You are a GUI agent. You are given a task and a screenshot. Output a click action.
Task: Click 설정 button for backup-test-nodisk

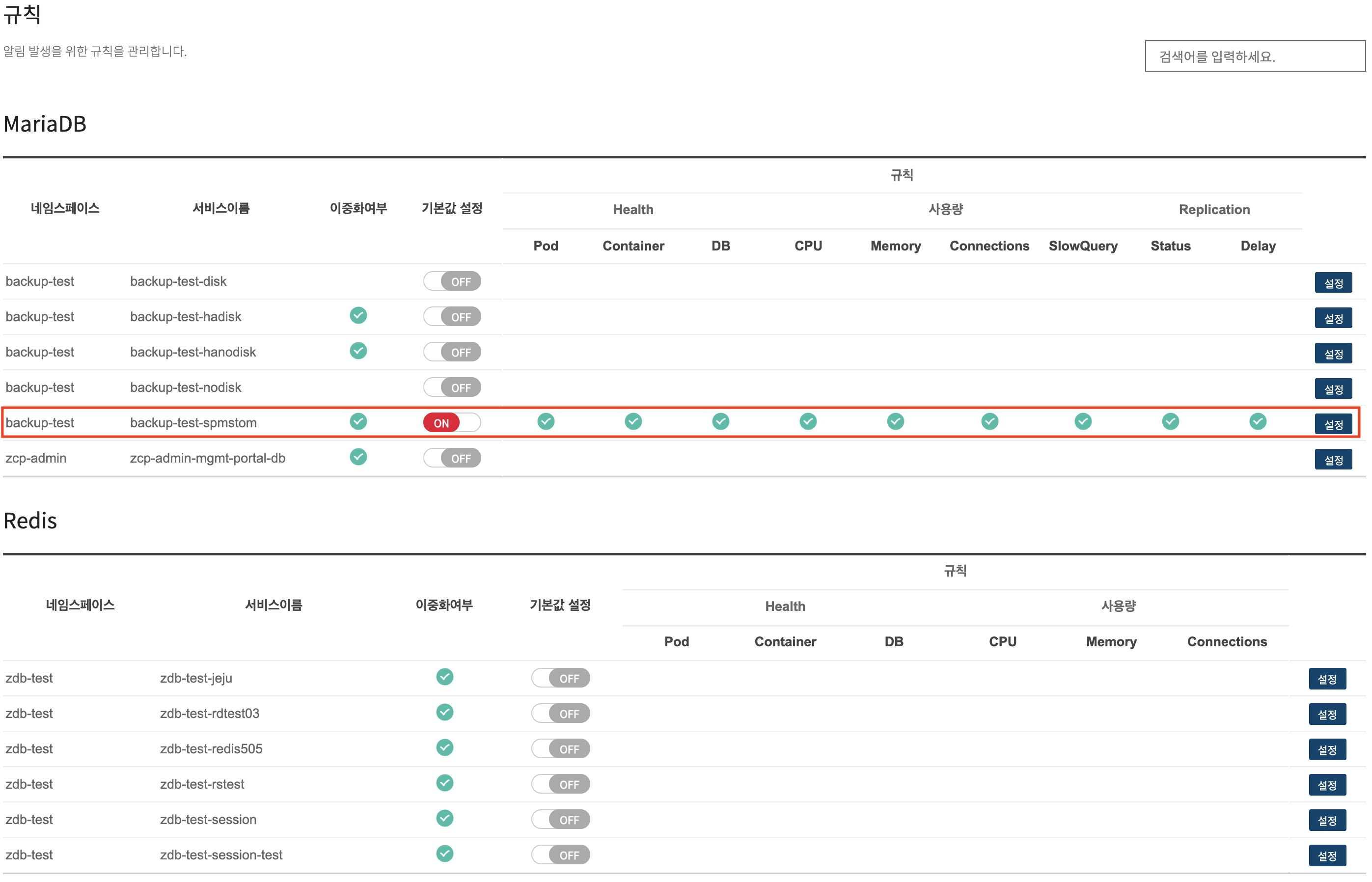[x=1333, y=389]
